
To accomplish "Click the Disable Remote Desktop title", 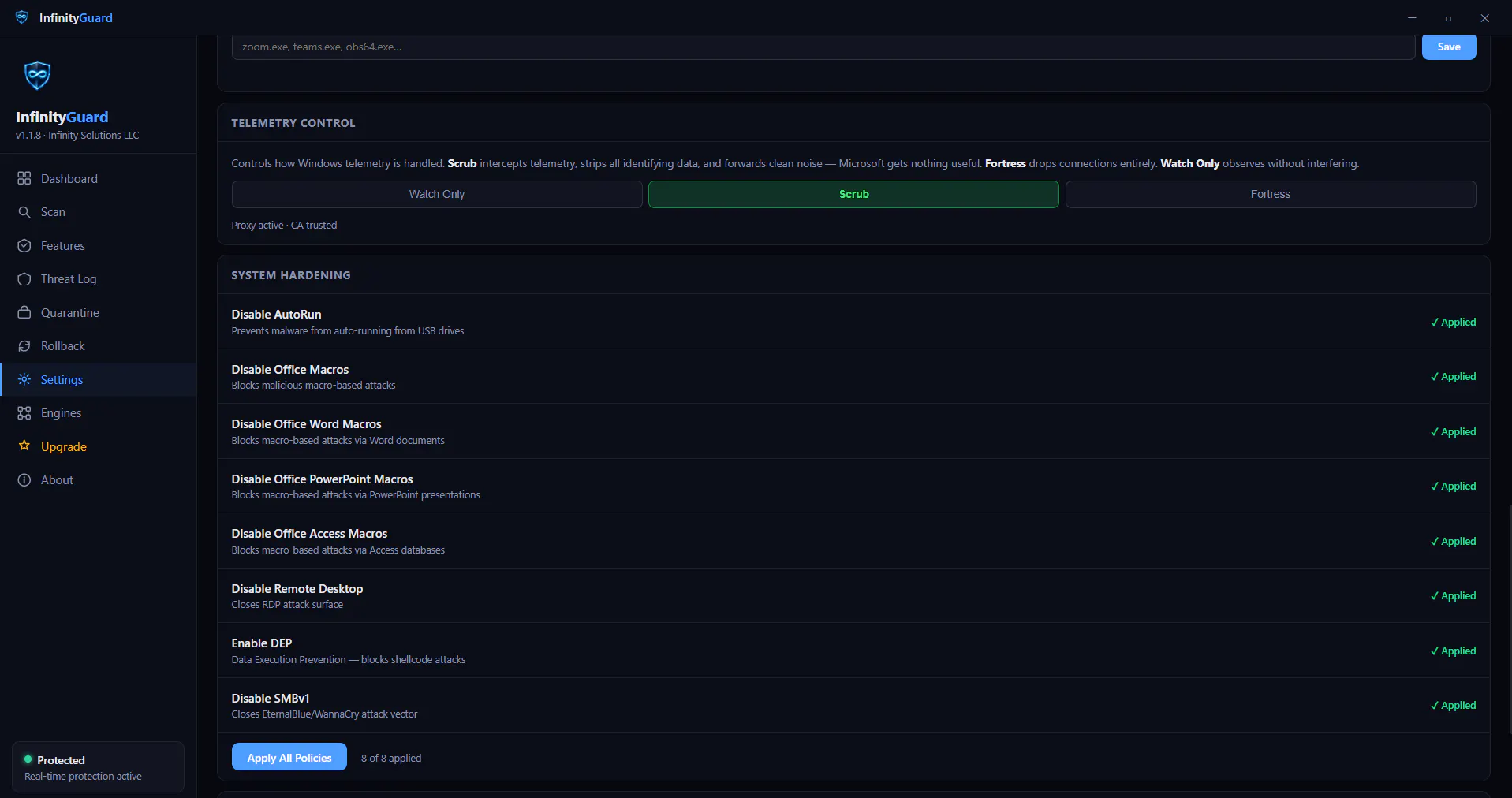I will pyautogui.click(x=297, y=588).
